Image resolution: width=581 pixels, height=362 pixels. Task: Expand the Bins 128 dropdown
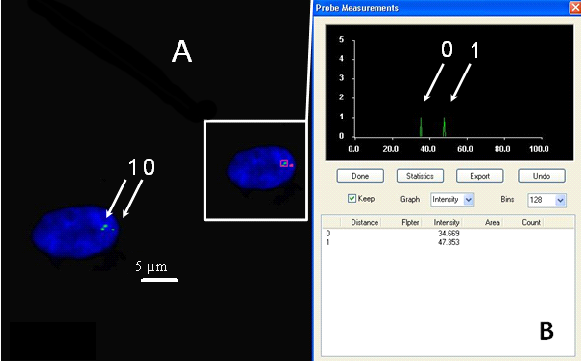click(x=547, y=200)
